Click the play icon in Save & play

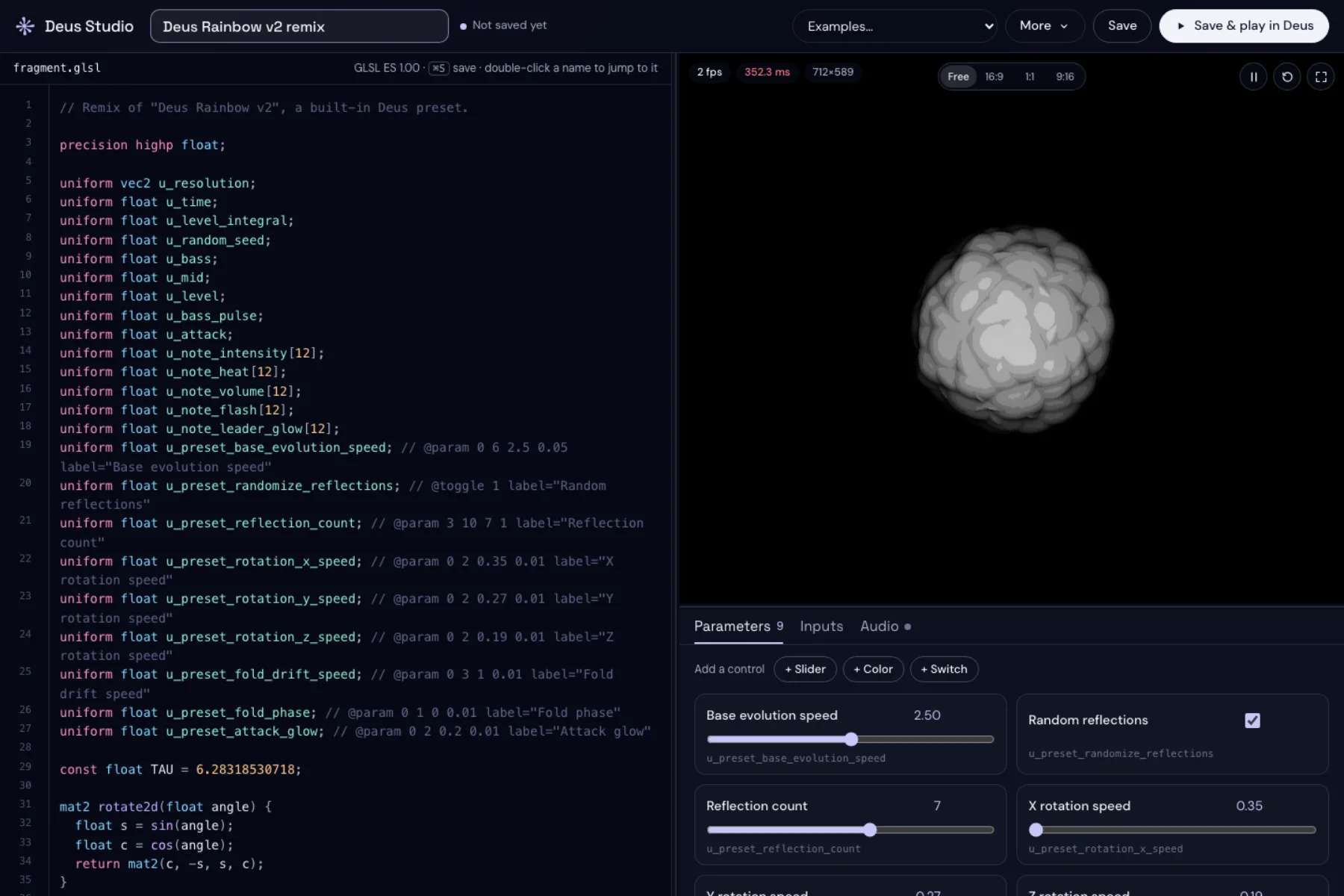click(x=1180, y=26)
